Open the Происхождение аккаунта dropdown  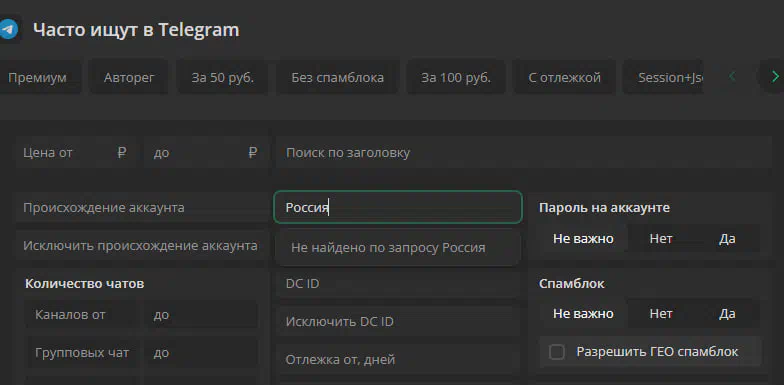(143, 207)
